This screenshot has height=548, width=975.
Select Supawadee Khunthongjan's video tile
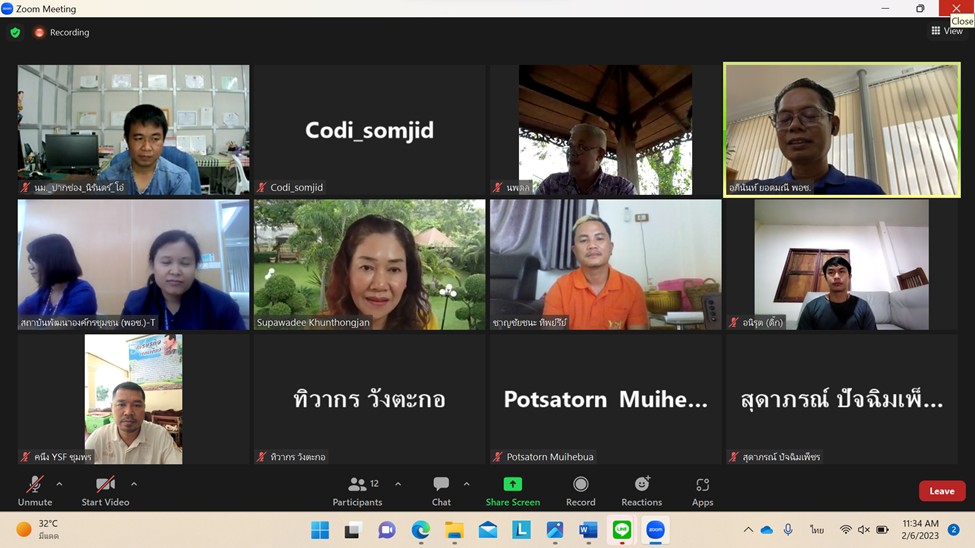(x=369, y=264)
